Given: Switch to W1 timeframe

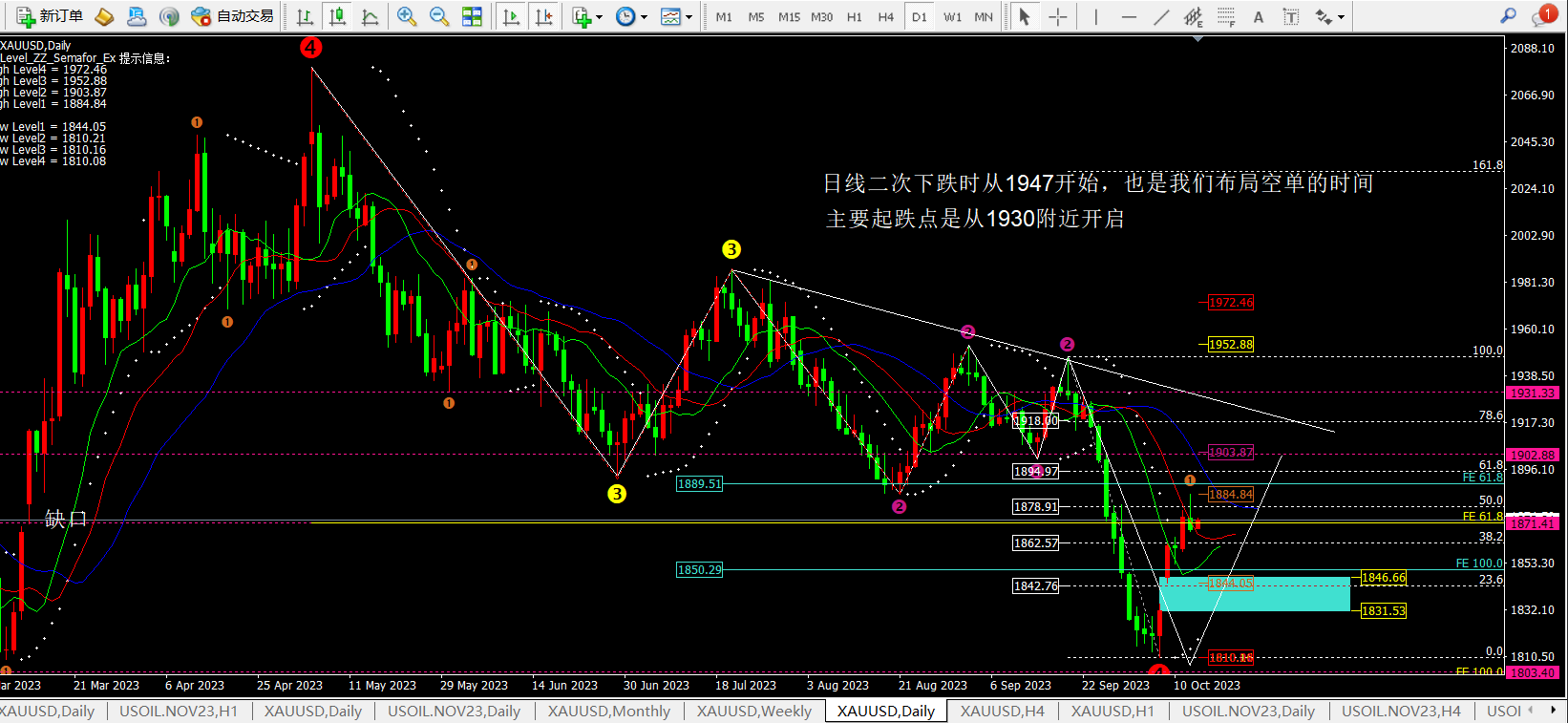Looking at the screenshot, I should 953,16.
